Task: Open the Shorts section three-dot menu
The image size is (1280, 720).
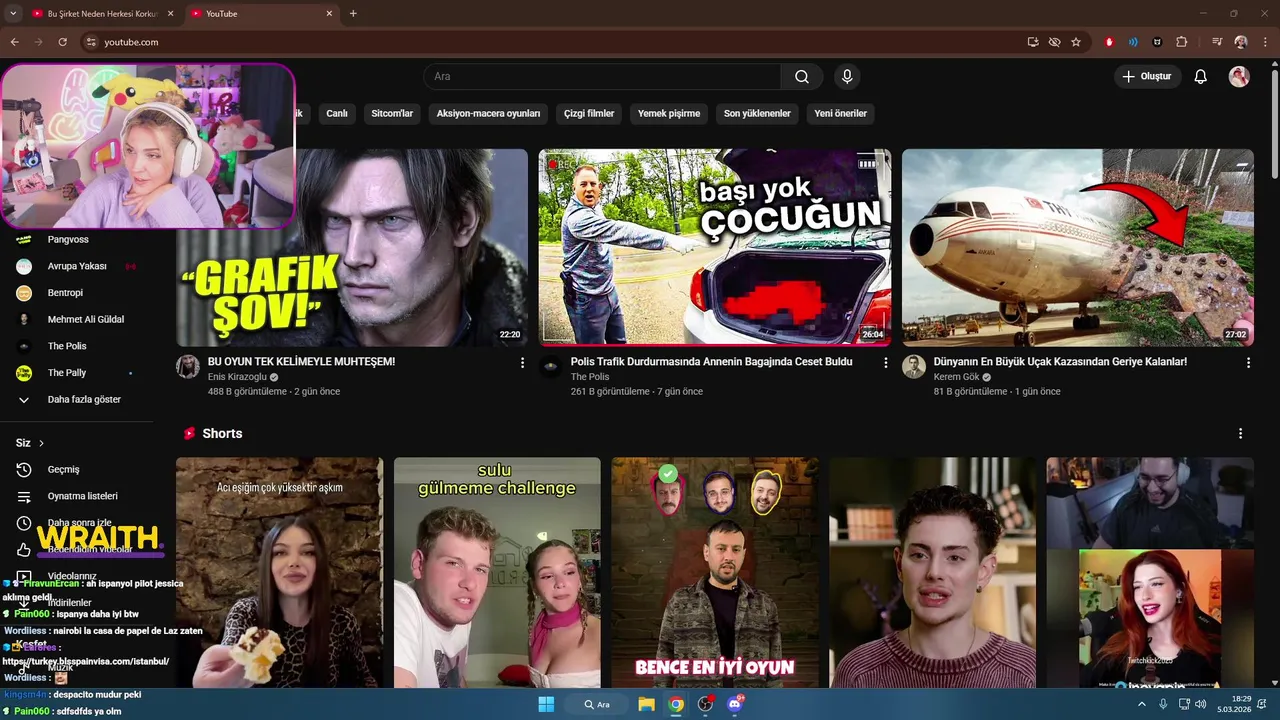Action: pyautogui.click(x=1240, y=434)
